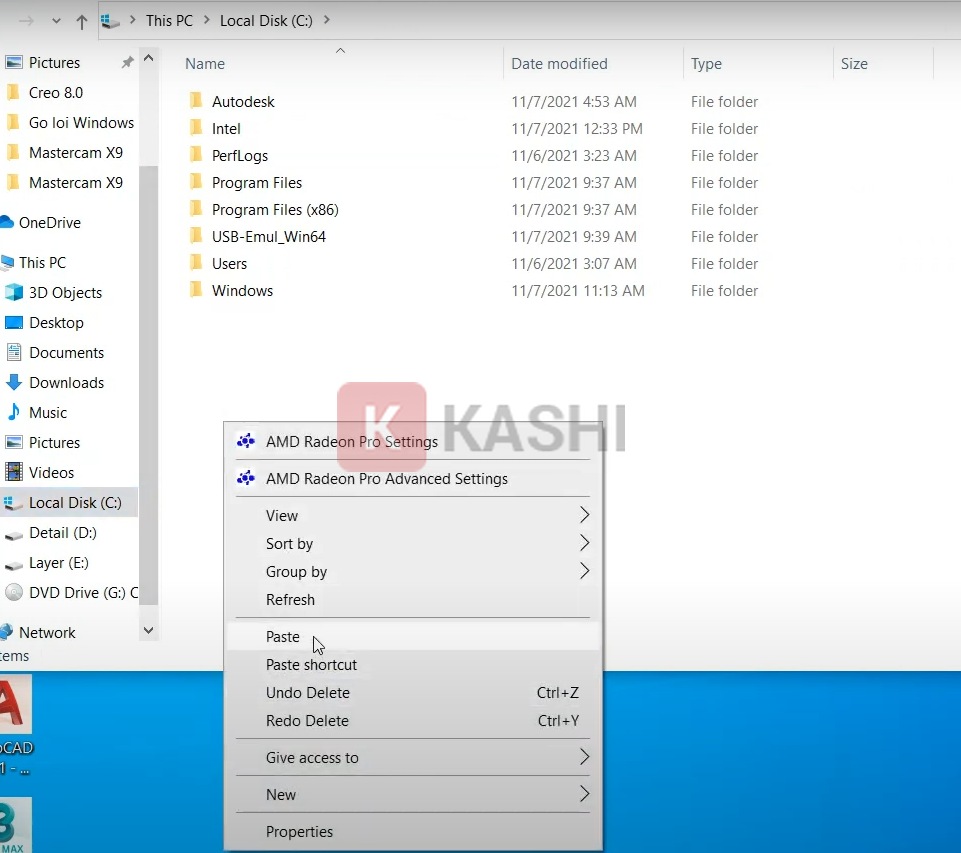Expand the Sort by submenu
This screenshot has width=961, height=853.
click(290, 543)
